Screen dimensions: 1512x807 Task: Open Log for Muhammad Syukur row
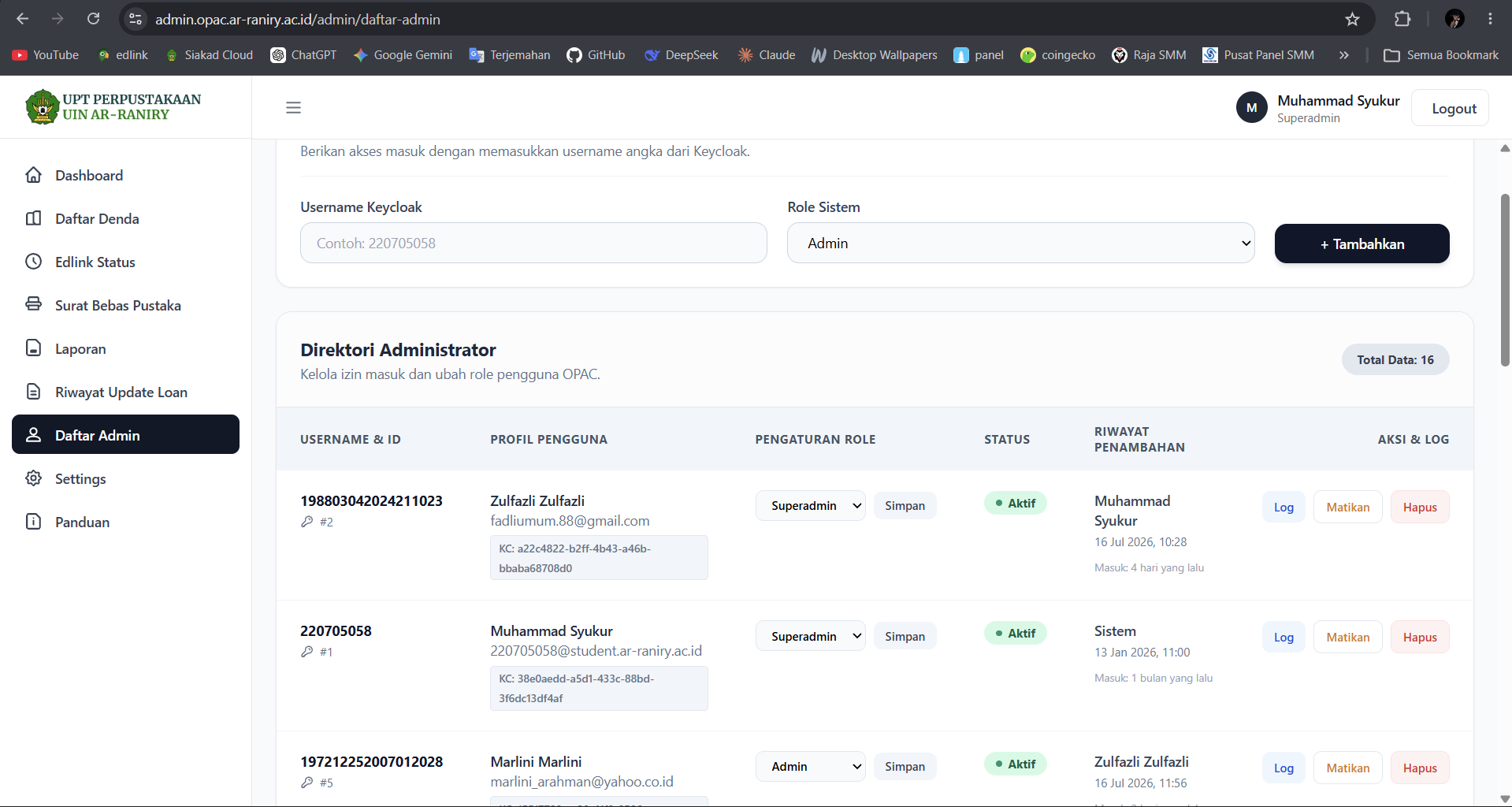(1284, 638)
